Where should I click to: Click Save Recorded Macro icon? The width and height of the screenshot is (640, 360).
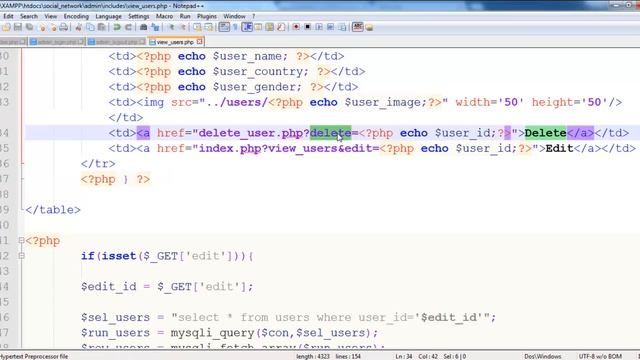(343, 27)
